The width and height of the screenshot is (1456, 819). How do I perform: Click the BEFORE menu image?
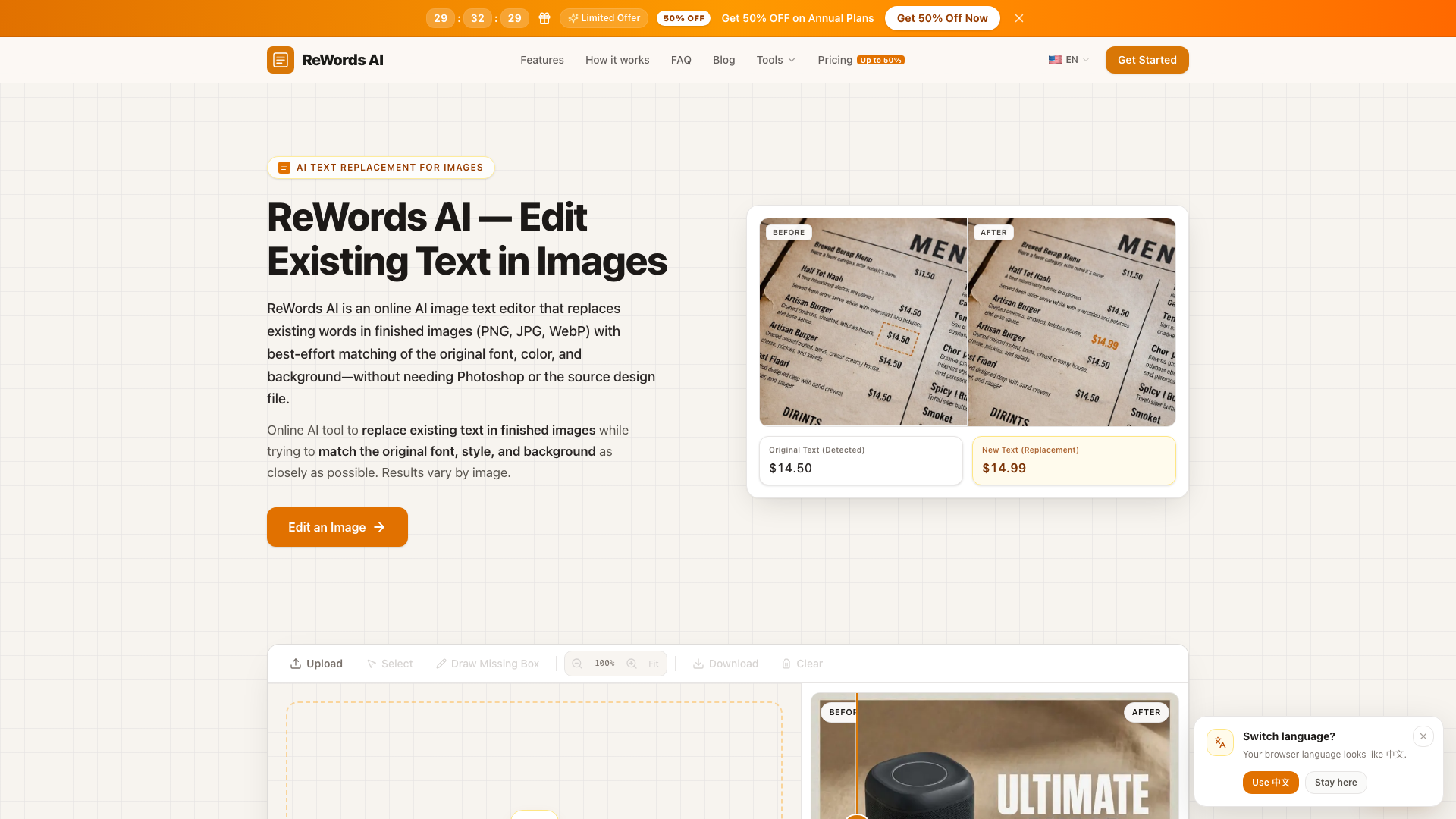[x=863, y=322]
